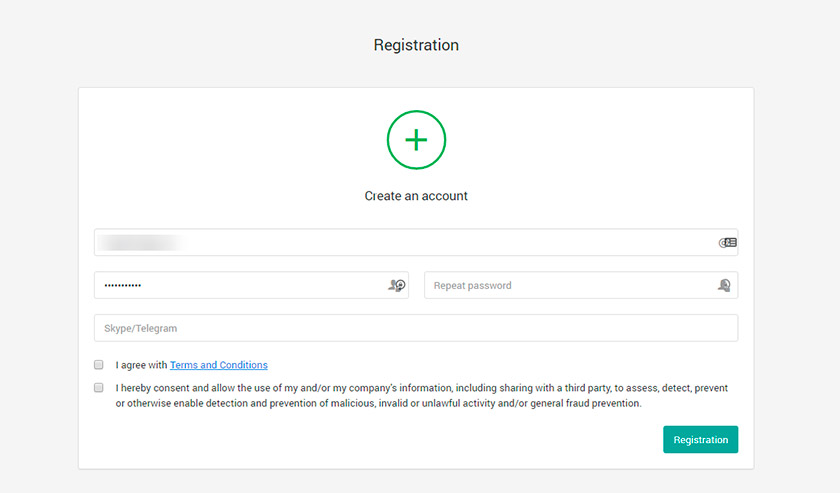Click empty white card area left of Registration button

tap(375, 439)
